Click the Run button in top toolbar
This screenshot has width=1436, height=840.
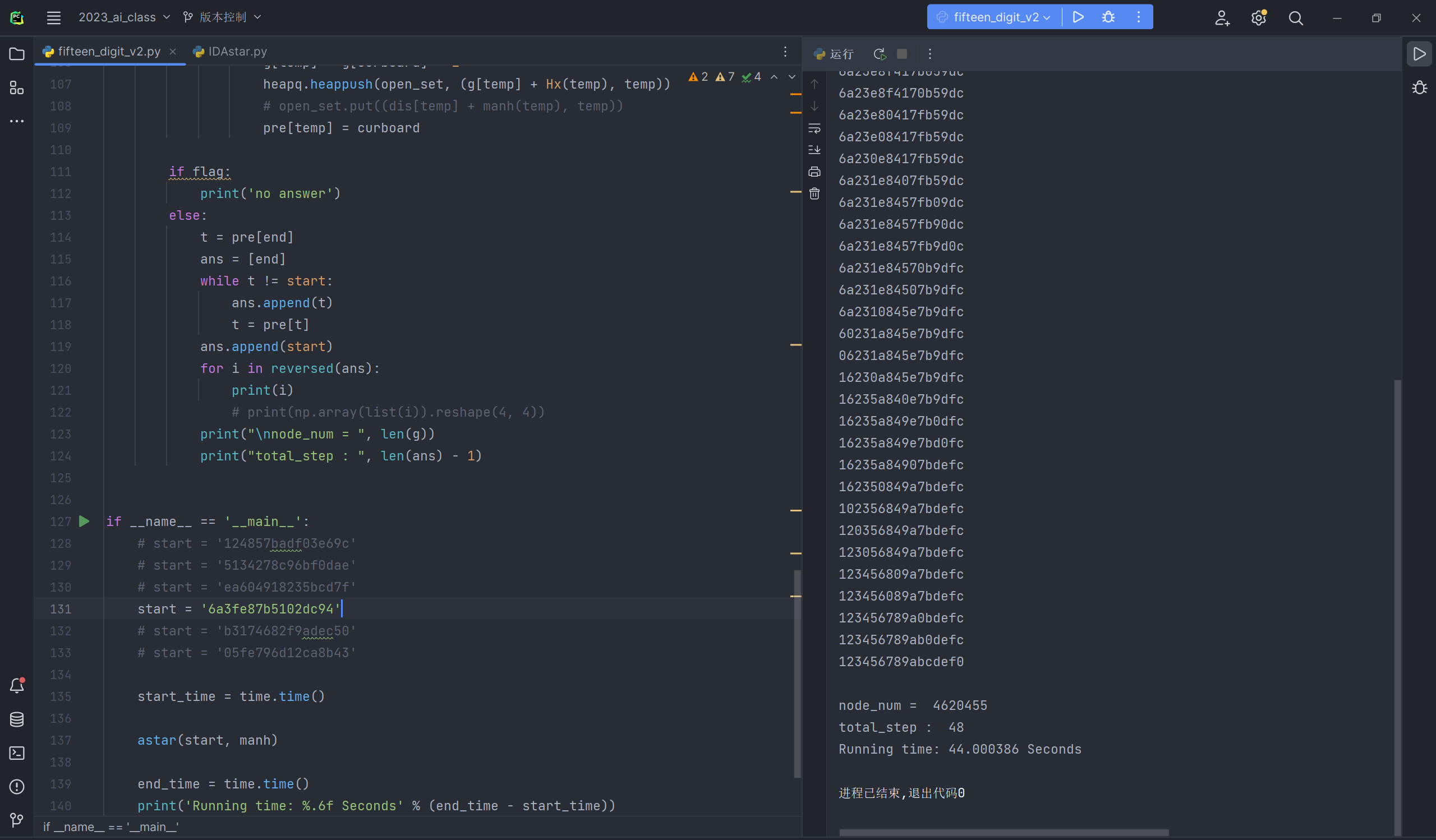click(x=1078, y=17)
